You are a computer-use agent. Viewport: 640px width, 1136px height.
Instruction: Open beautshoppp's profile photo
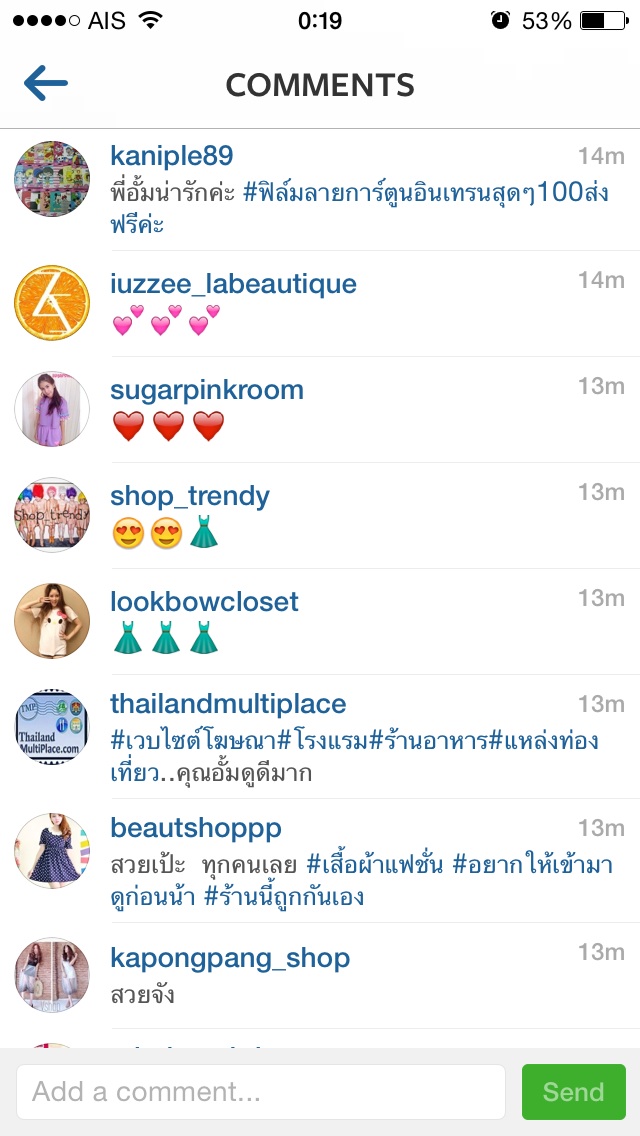coord(52,851)
